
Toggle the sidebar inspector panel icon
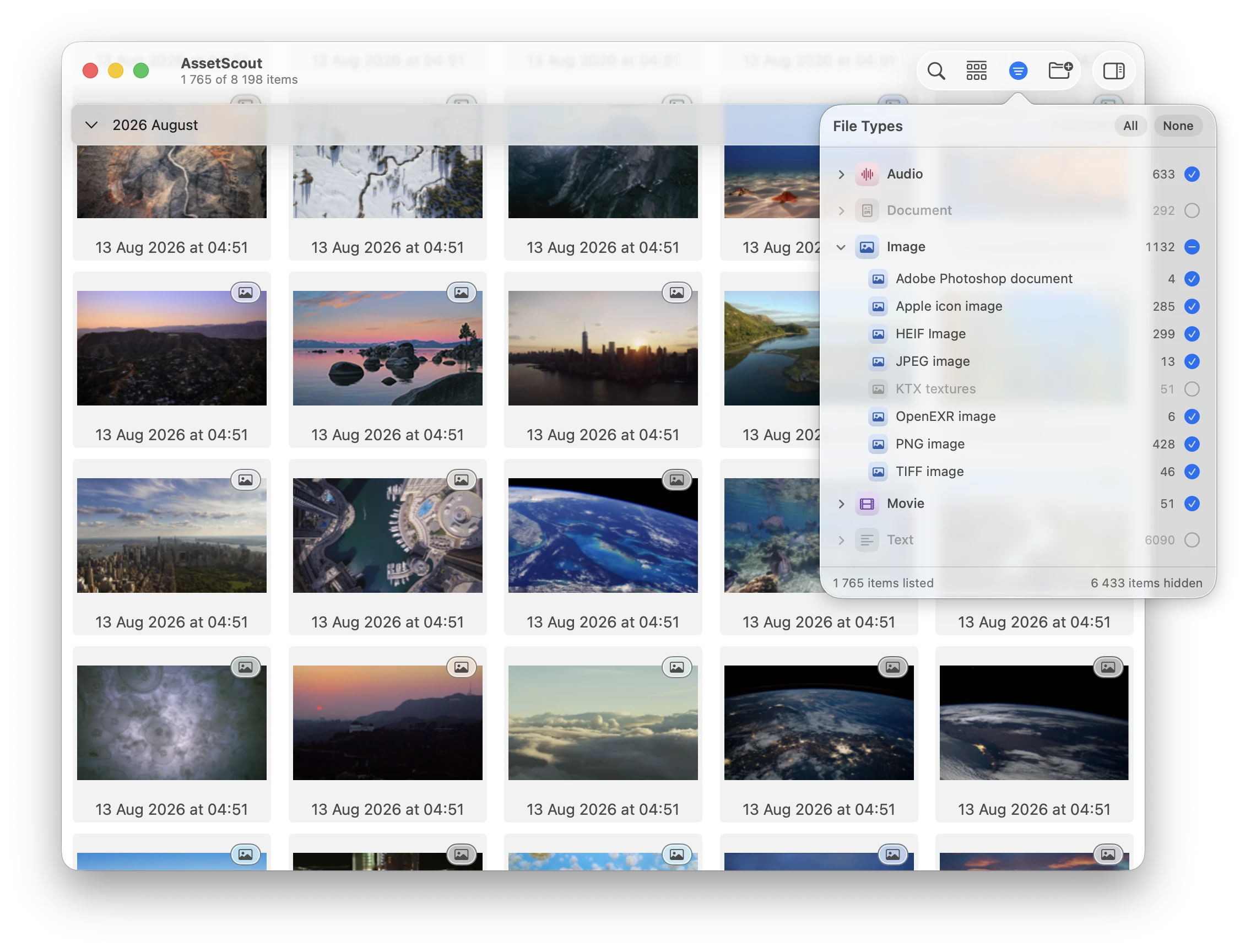1113,71
